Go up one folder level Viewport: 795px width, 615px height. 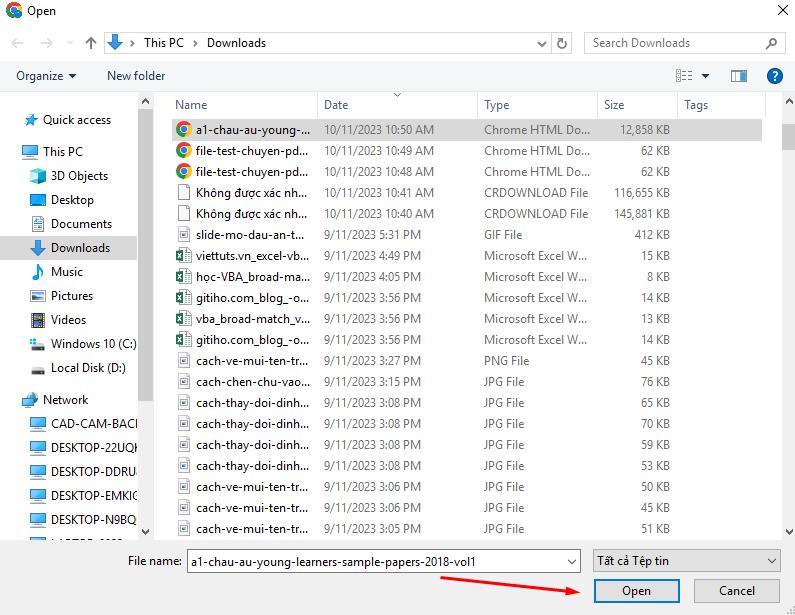[x=91, y=43]
